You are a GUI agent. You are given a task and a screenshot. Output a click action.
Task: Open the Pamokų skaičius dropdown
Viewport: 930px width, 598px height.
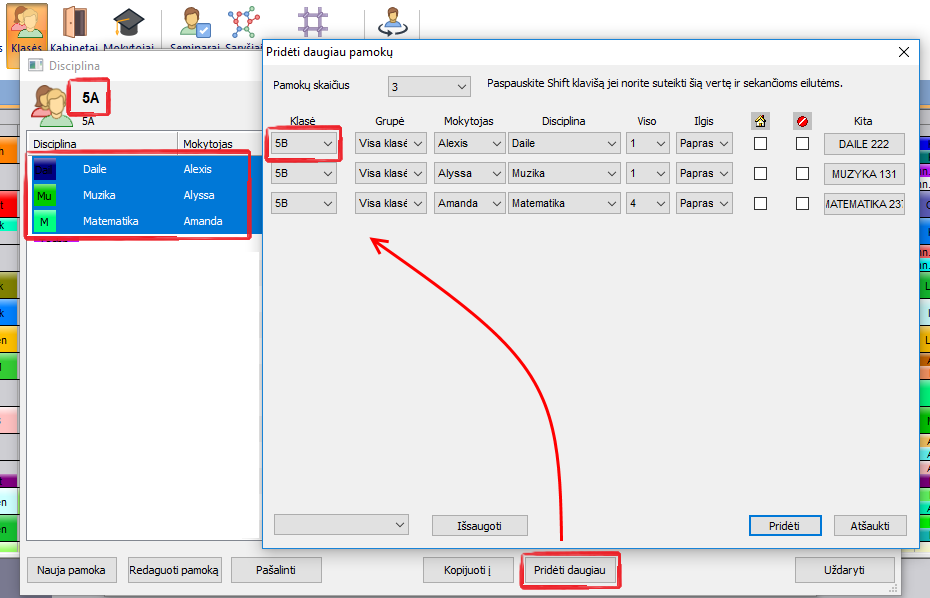[x=430, y=87]
